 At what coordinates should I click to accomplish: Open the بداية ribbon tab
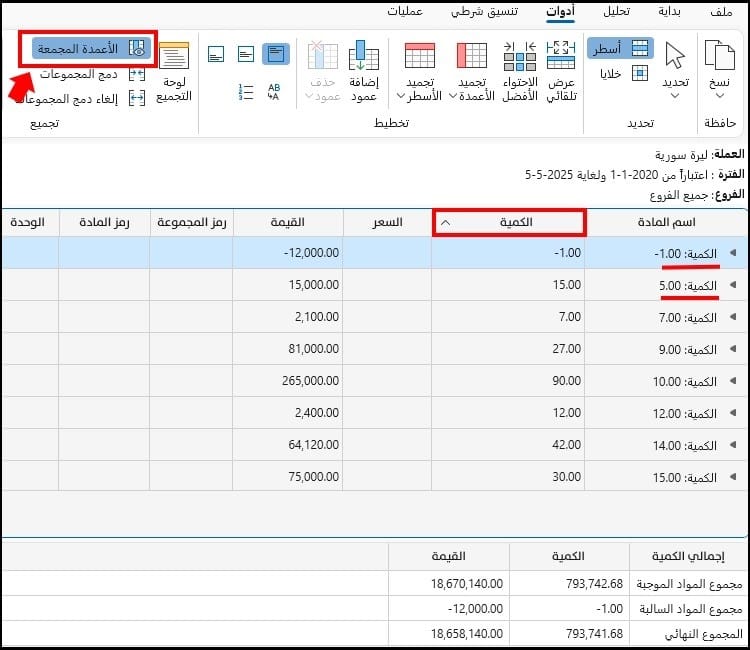tap(669, 11)
